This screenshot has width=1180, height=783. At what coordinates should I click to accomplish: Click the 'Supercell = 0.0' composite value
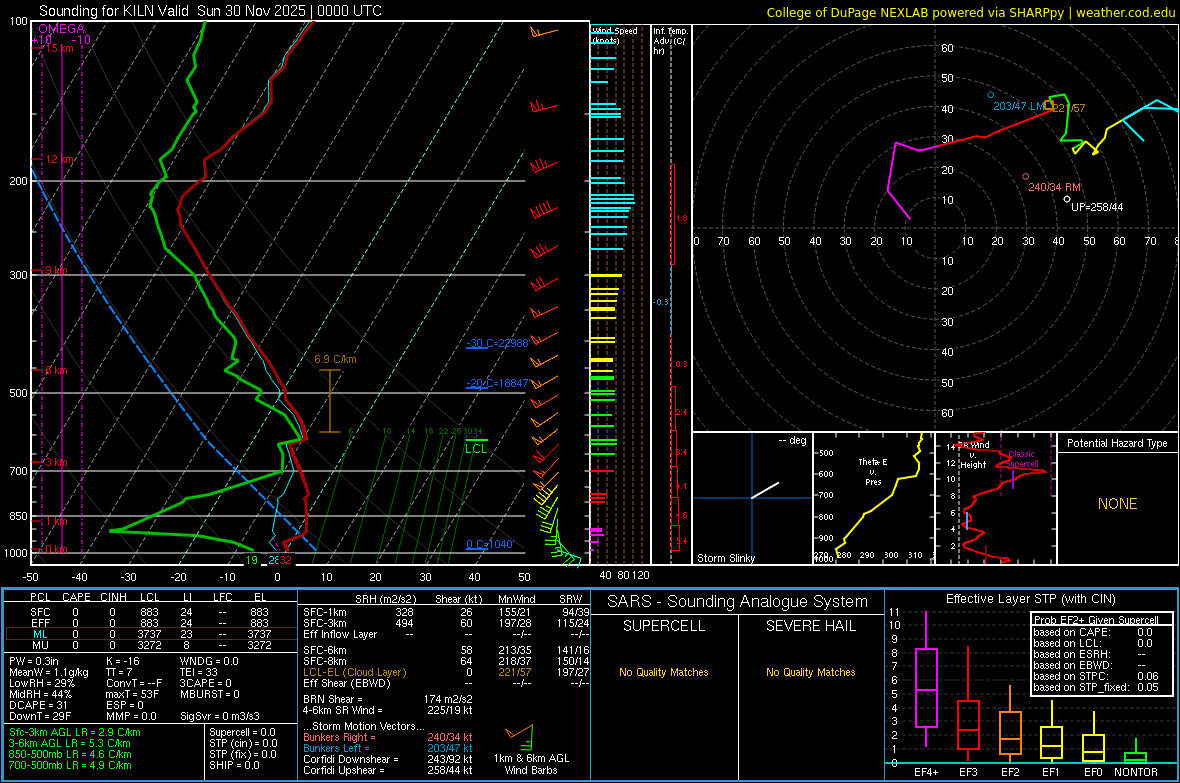(x=242, y=733)
